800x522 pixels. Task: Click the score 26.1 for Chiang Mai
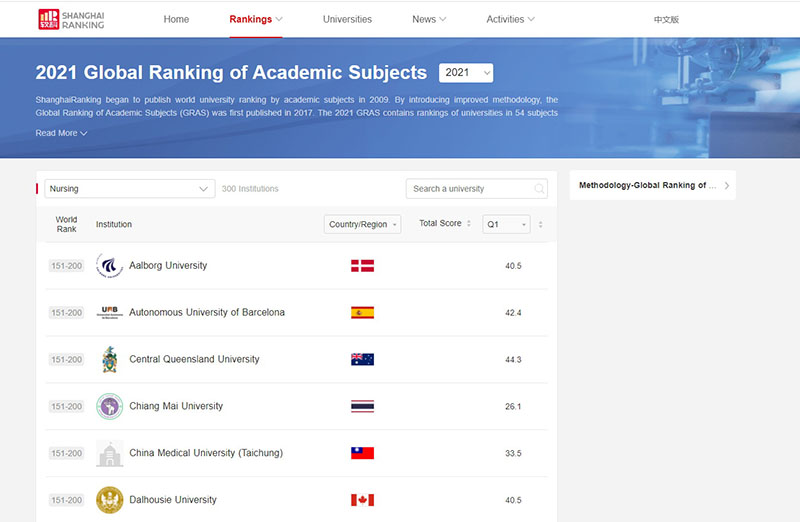pos(513,407)
